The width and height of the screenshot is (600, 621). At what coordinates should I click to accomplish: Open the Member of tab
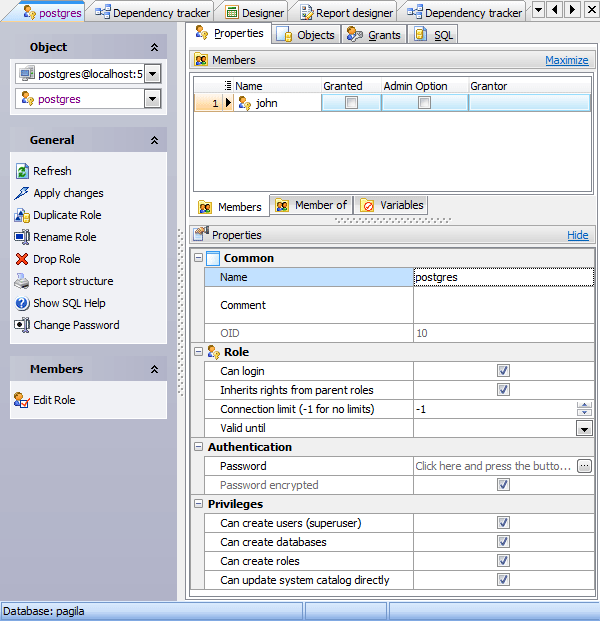click(x=311, y=205)
